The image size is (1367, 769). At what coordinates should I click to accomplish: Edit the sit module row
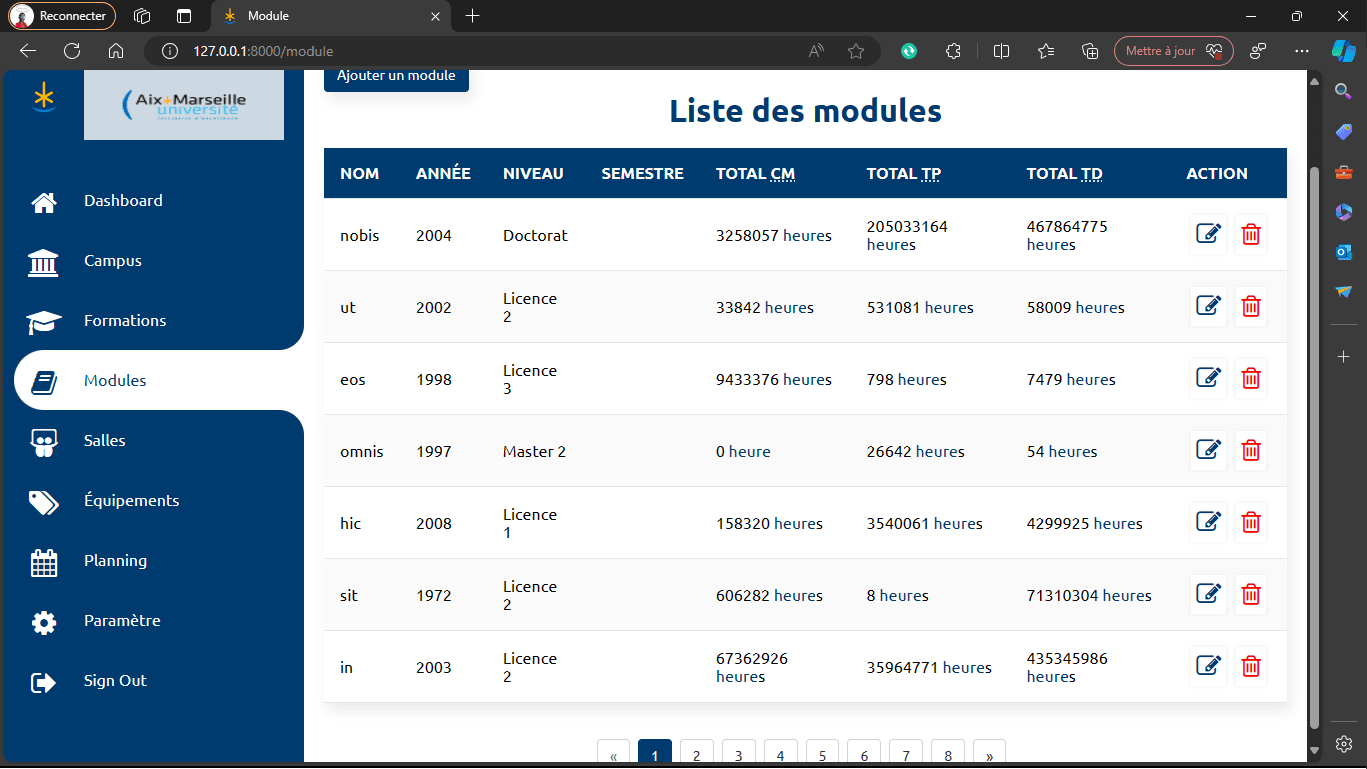pyautogui.click(x=1208, y=594)
